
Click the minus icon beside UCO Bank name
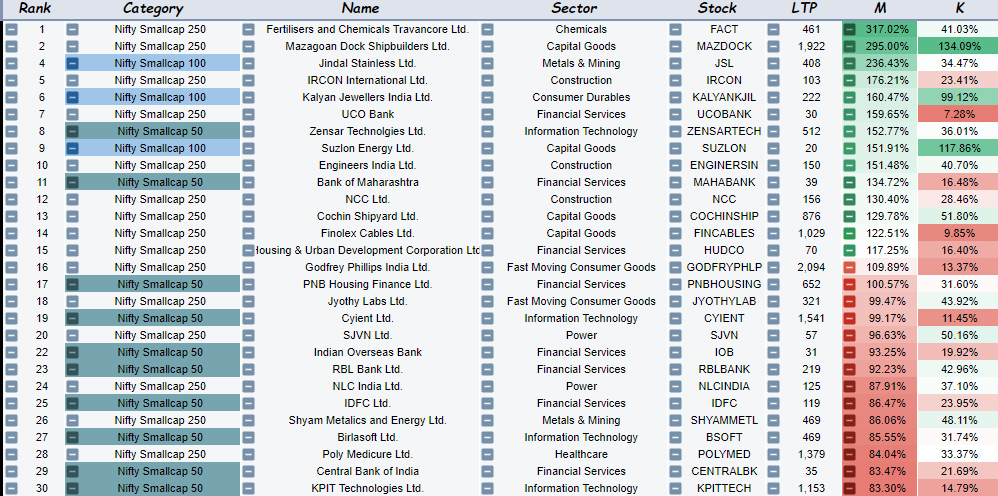point(248,115)
